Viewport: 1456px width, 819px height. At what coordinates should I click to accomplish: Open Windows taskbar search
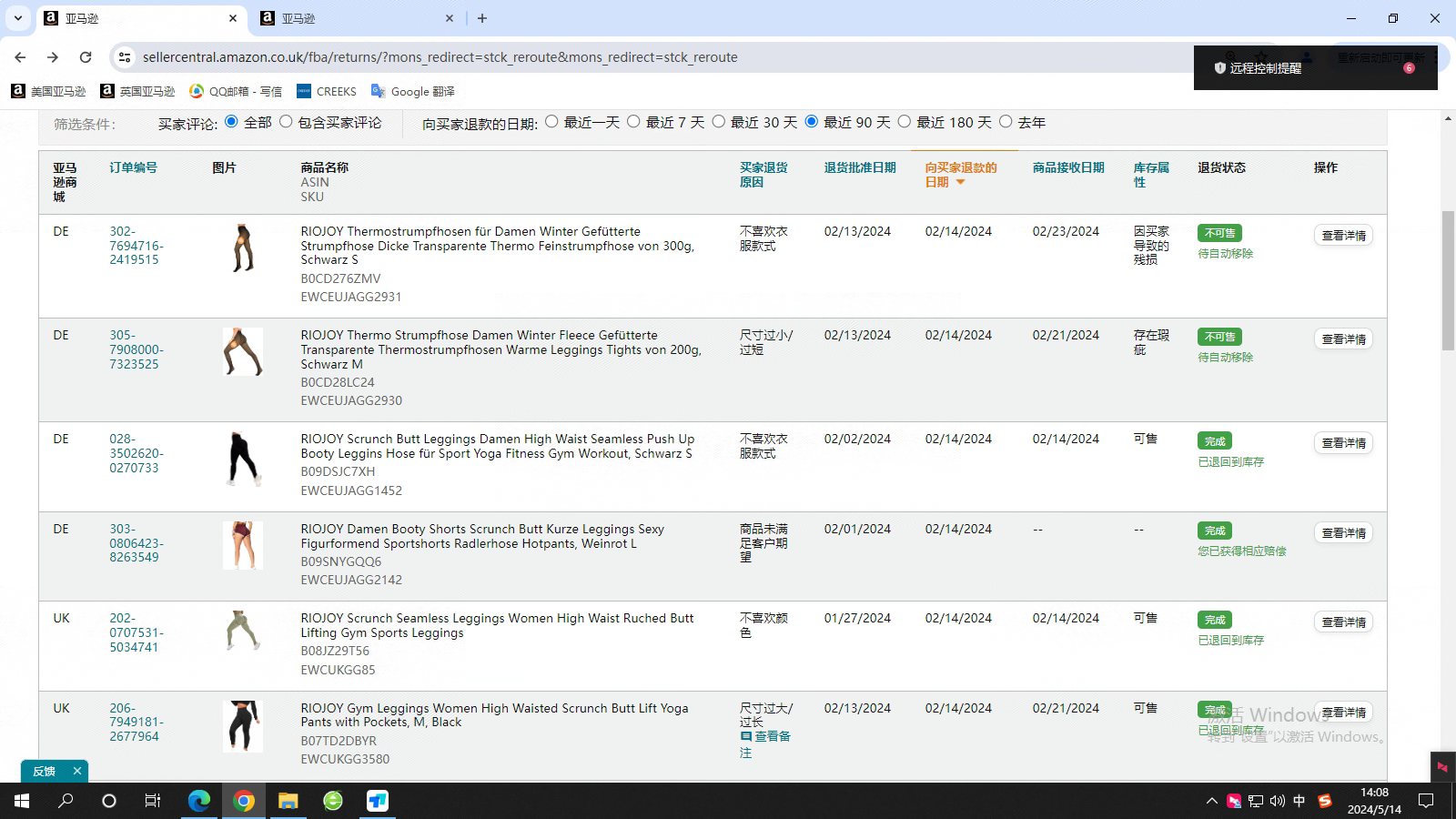coord(66,801)
